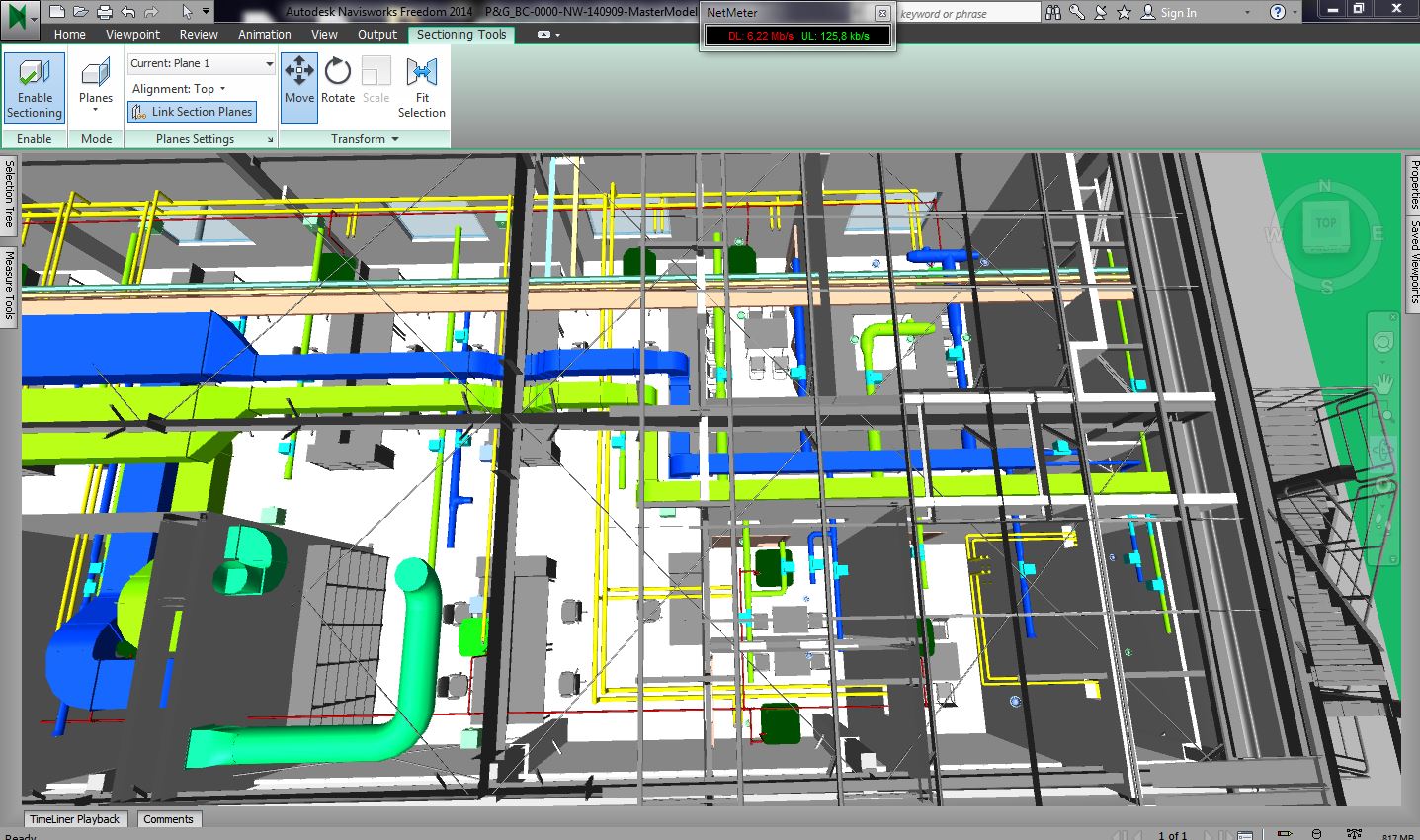Click the Steering Wheels icon on navigation bar

[1383, 342]
